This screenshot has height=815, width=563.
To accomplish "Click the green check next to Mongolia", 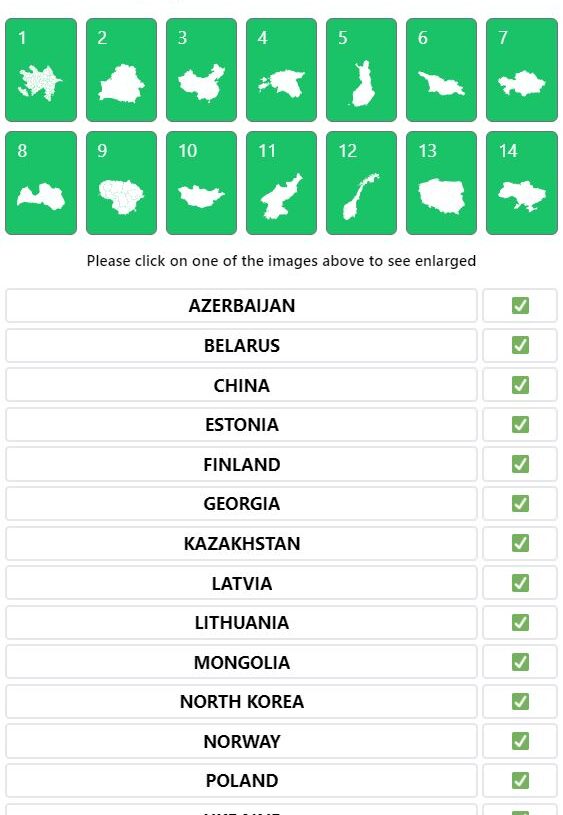I will coord(520,662).
